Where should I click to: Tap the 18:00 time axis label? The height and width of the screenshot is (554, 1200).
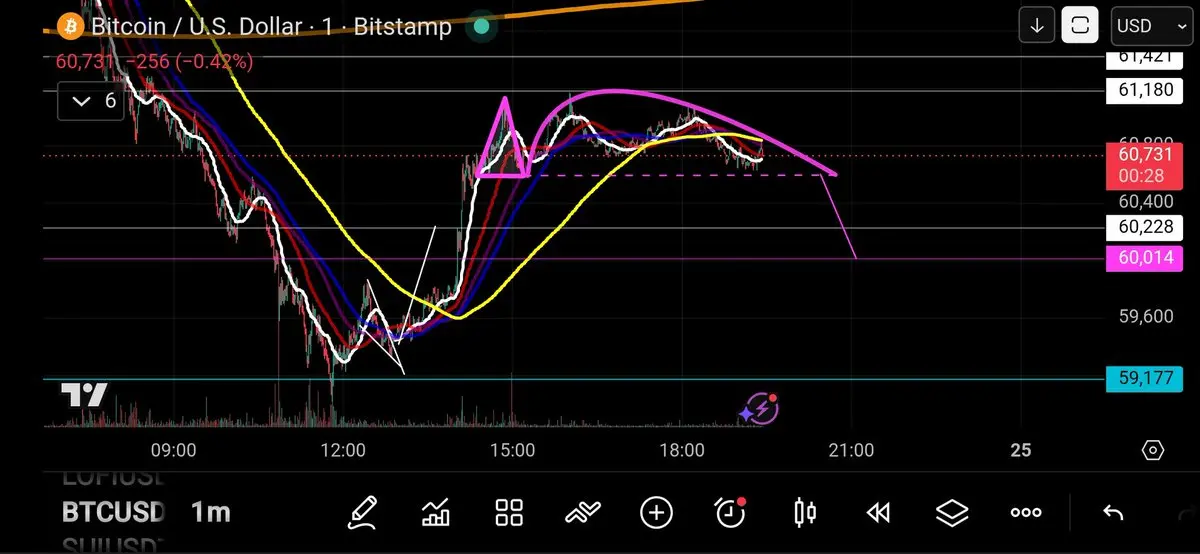point(682,450)
